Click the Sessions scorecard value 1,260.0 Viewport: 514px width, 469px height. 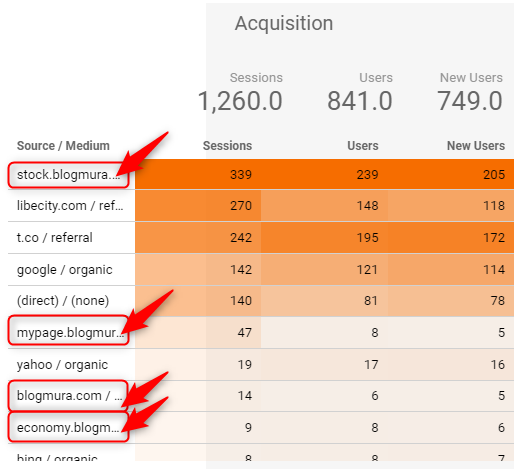tap(240, 101)
